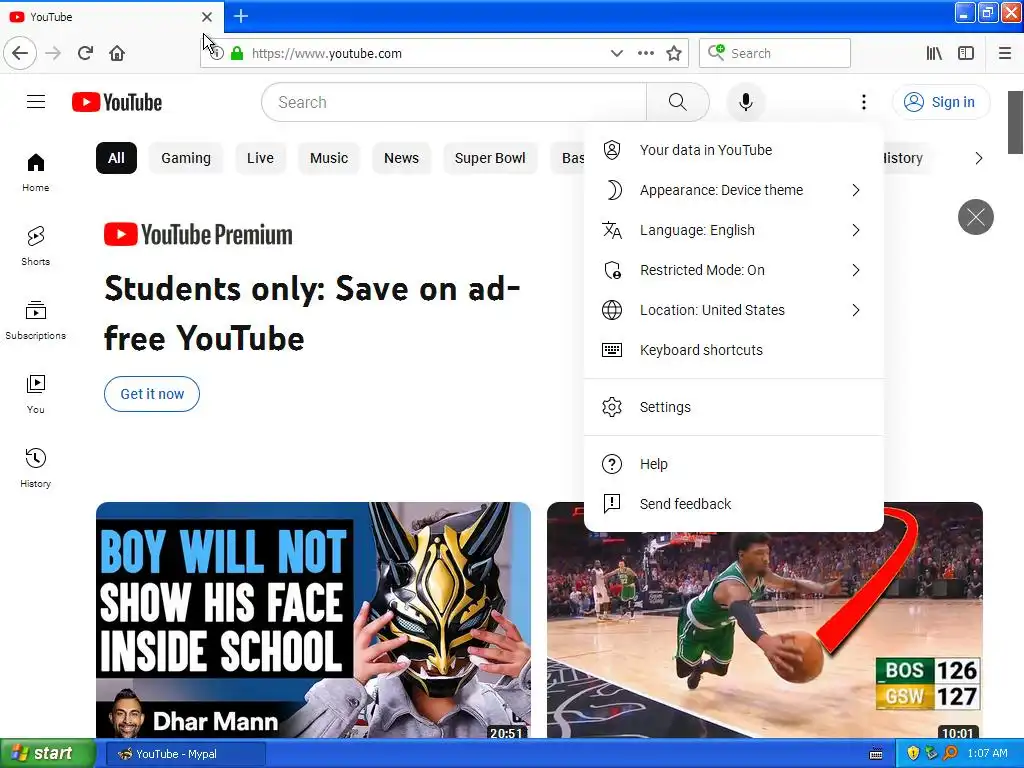Reload the page

tap(86, 53)
